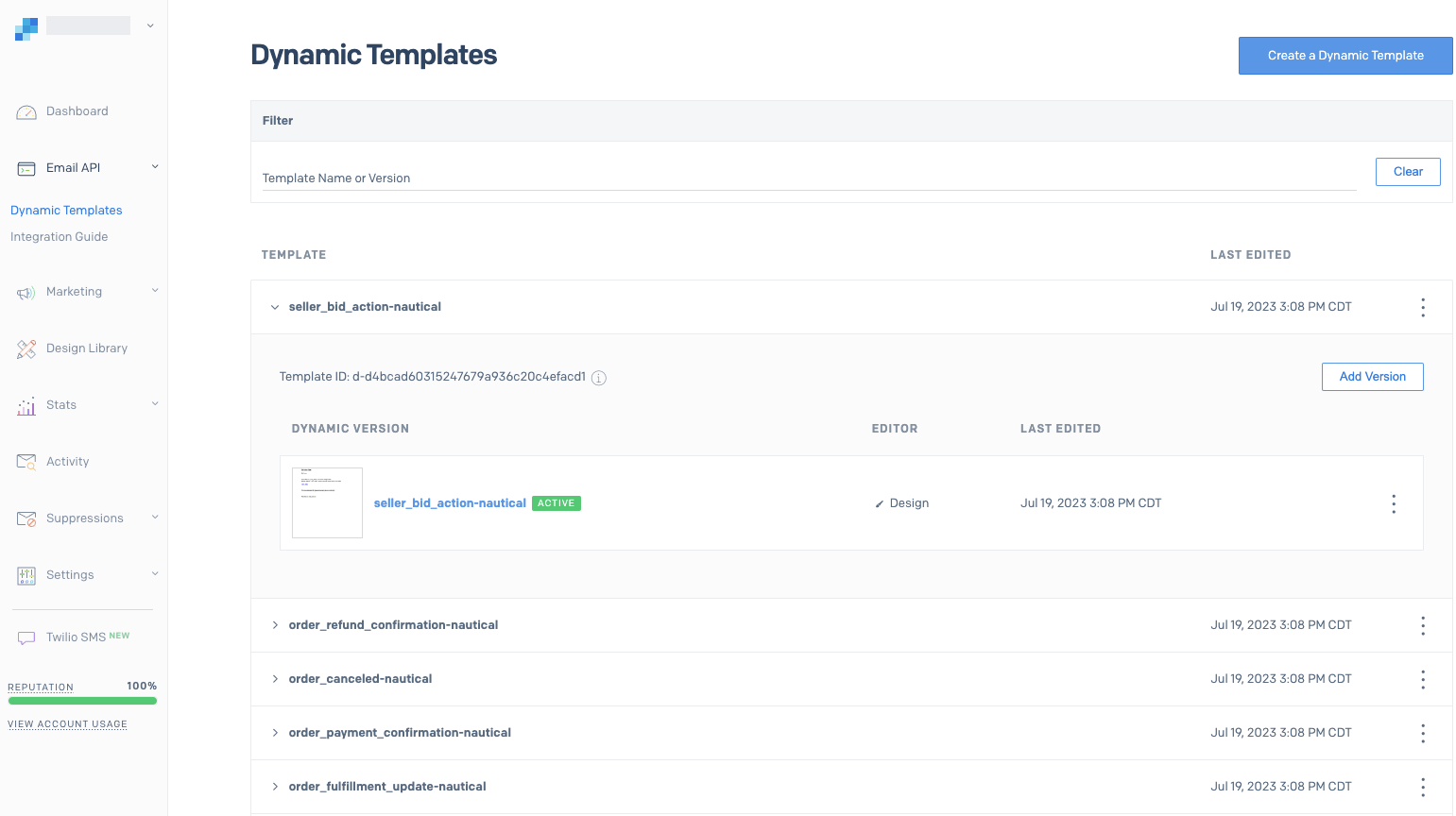
Task: Expand the Marketing sidebar menu
Action: pos(155,291)
